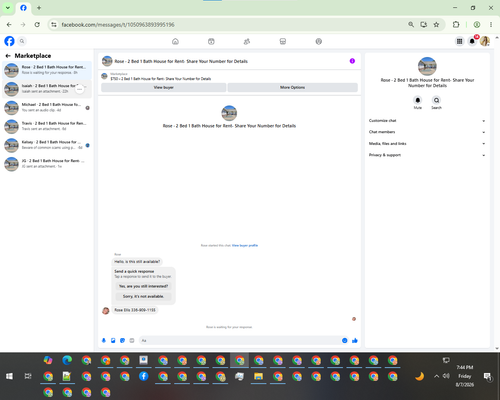The height and width of the screenshot is (400, 500).
Task: Open the tab search dropdown arrow
Action: click(8, 8)
